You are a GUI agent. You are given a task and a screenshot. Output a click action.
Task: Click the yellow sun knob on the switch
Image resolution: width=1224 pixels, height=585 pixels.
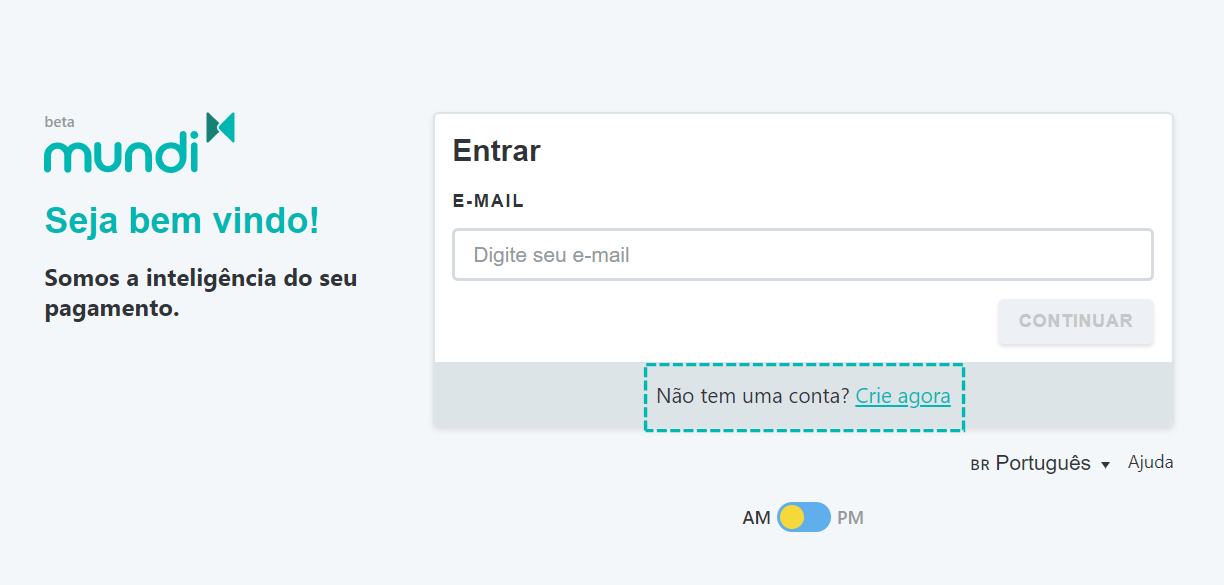click(x=792, y=517)
